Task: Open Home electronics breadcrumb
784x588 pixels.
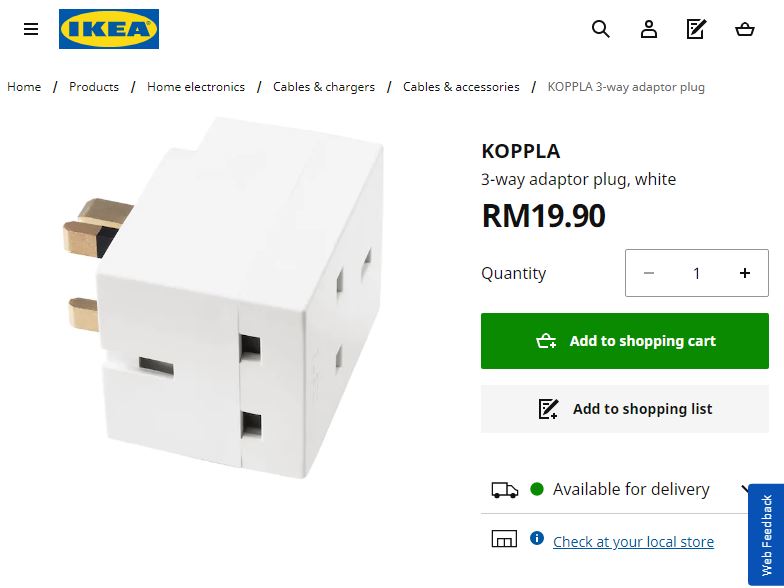Action: [x=196, y=87]
